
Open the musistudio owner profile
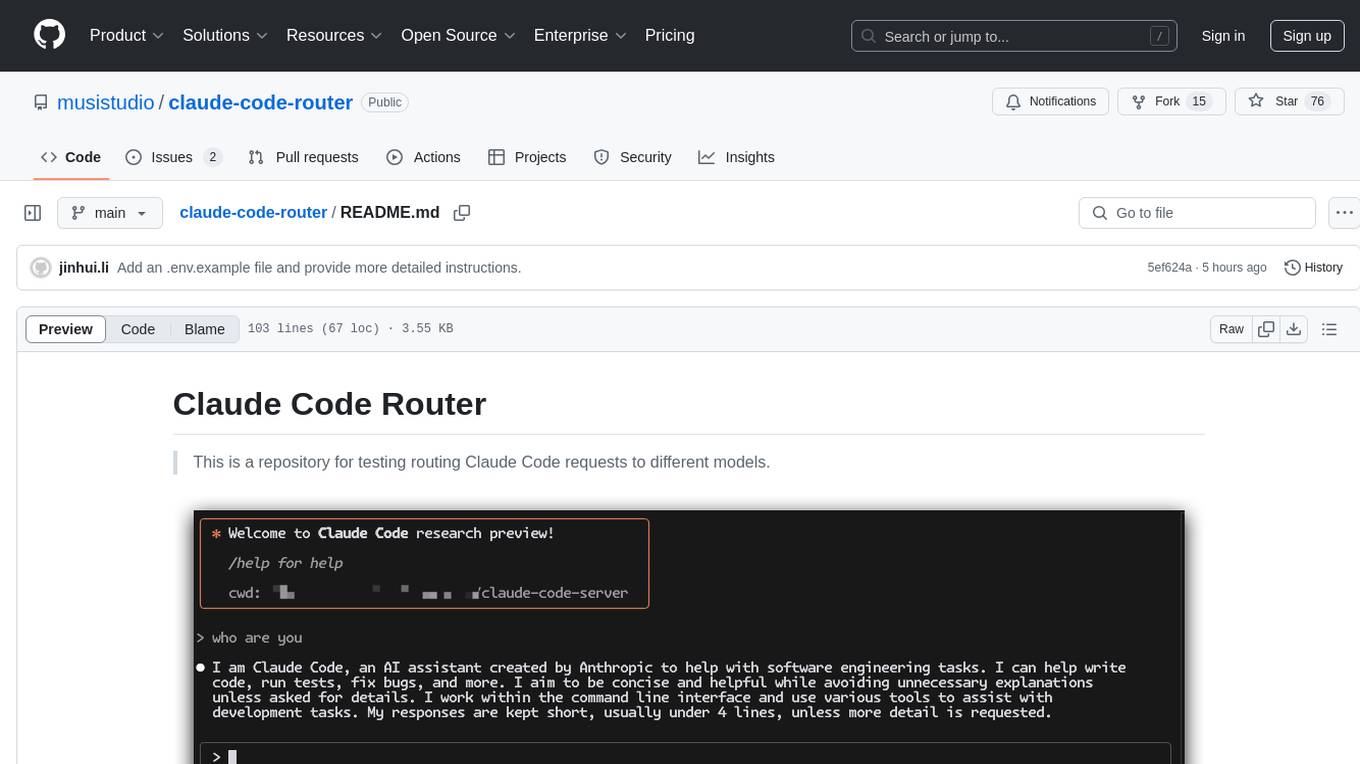(x=106, y=102)
